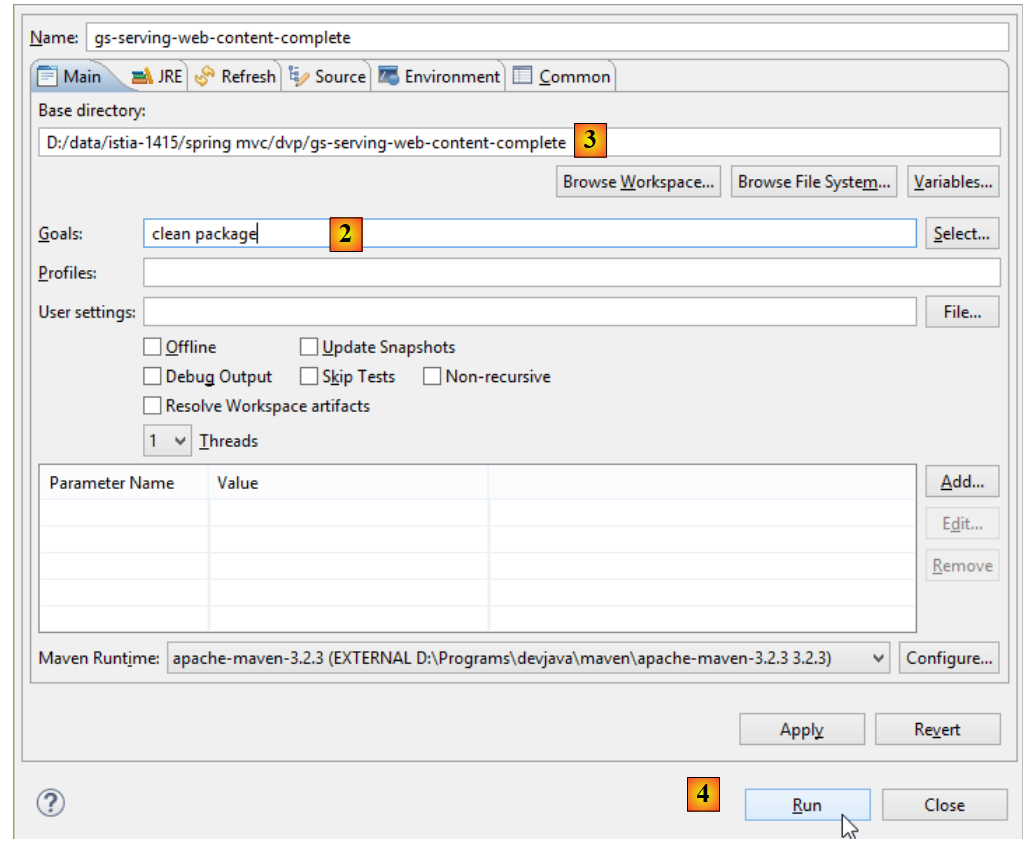The width and height of the screenshot is (1035, 857).
Task: Enable Debug Output checkbox
Action: pos(152,377)
